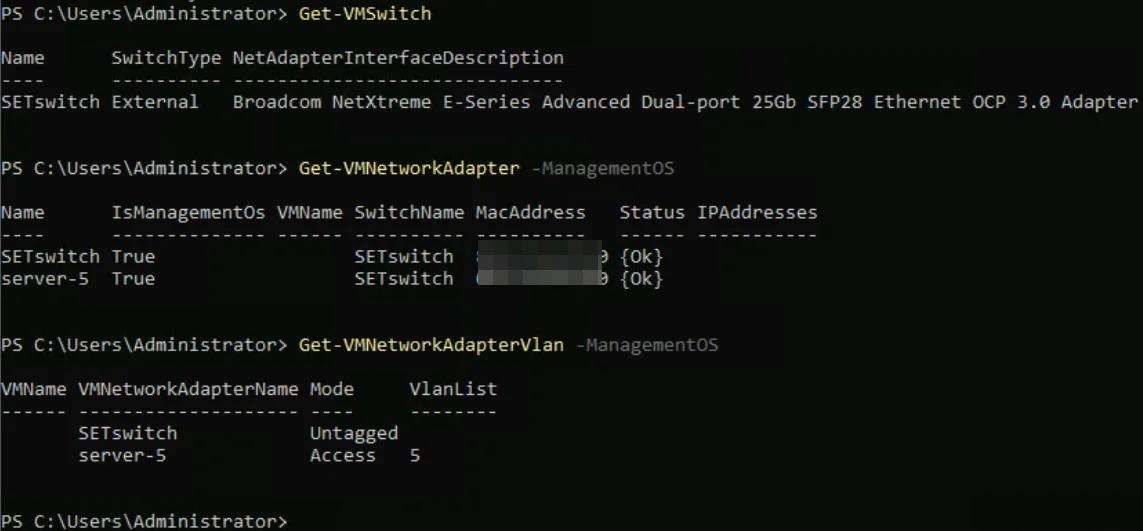Screen dimensions: 1143x531
Task: Click the first -ManagementOS parameter
Action: click(604, 168)
